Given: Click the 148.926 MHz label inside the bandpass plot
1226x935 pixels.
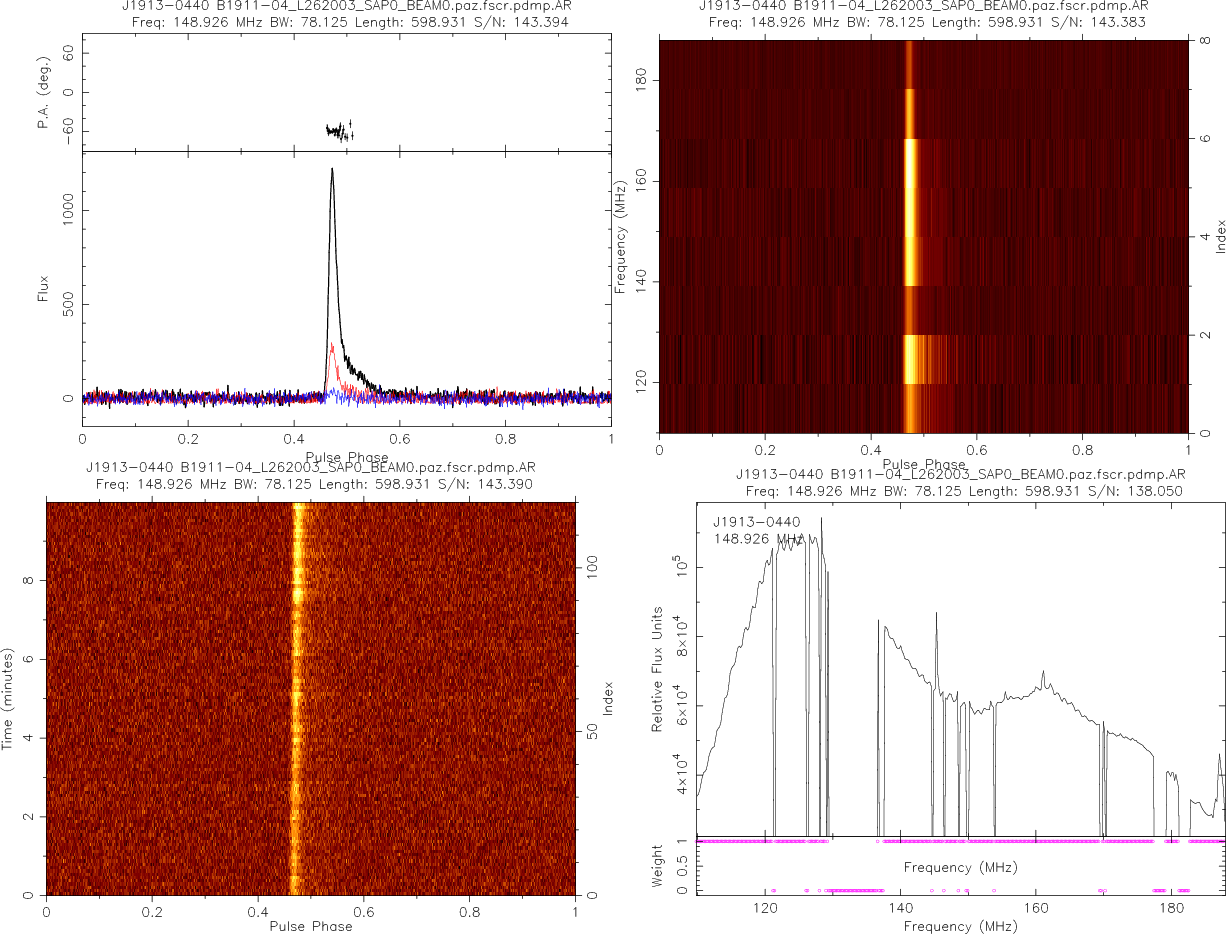Looking at the screenshot, I should point(759,539).
